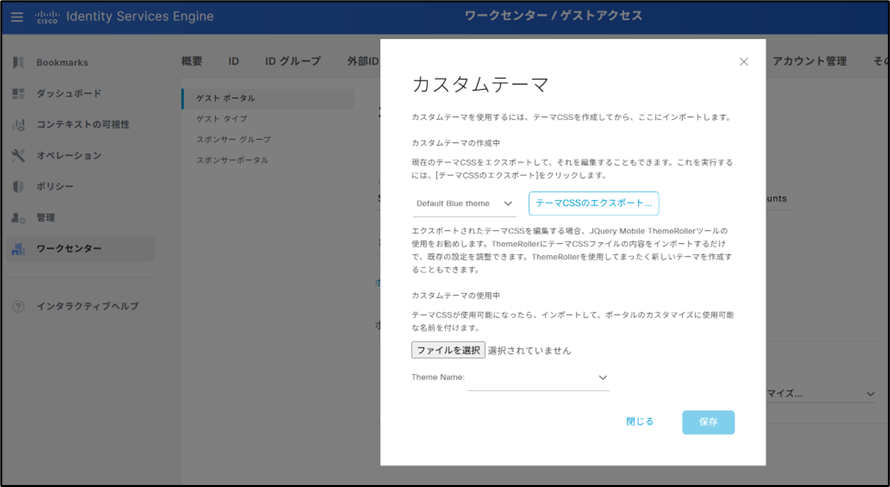Image resolution: width=890 pixels, height=487 pixels.
Task: Select ゲスト タイプ in the side list
Action: coord(221,119)
